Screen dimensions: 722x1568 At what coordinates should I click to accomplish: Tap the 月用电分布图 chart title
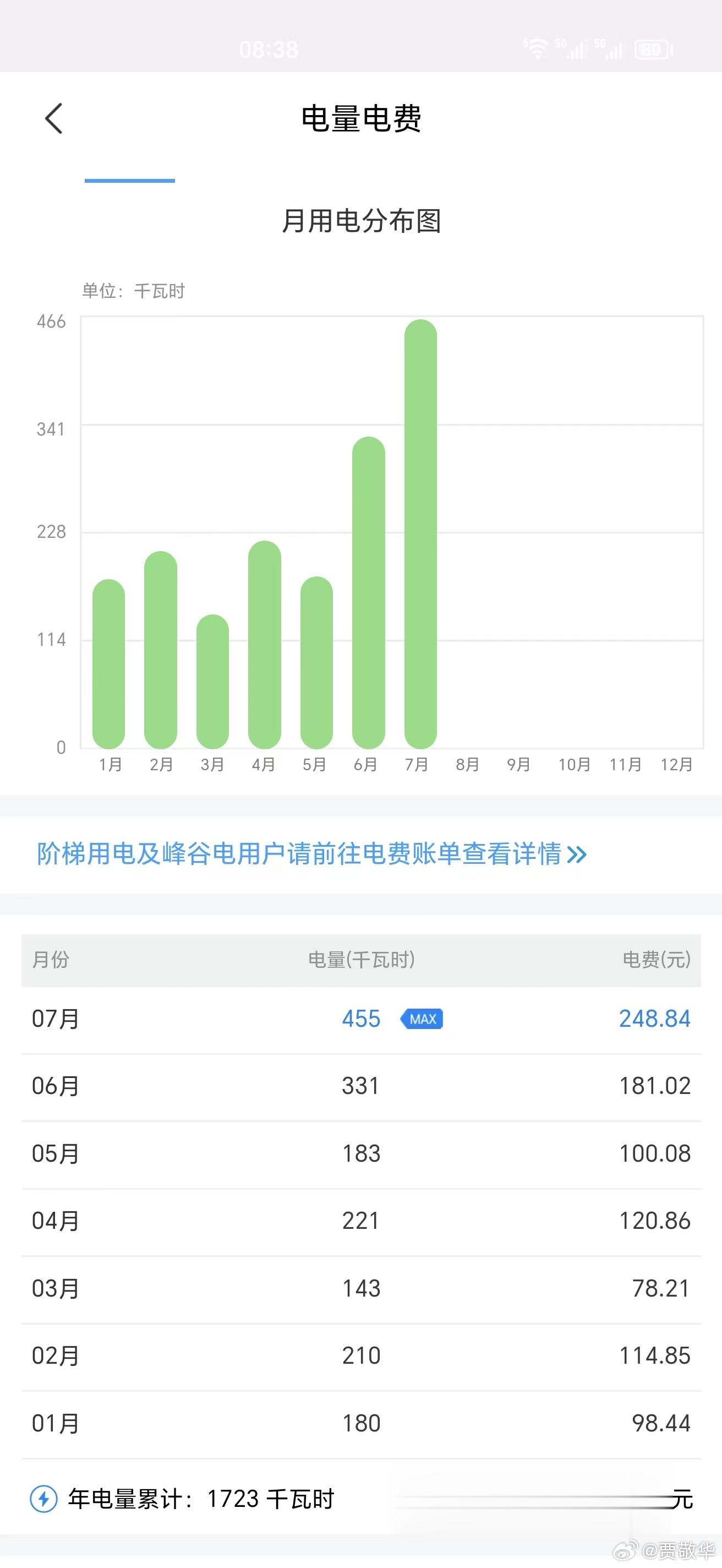pos(362,220)
